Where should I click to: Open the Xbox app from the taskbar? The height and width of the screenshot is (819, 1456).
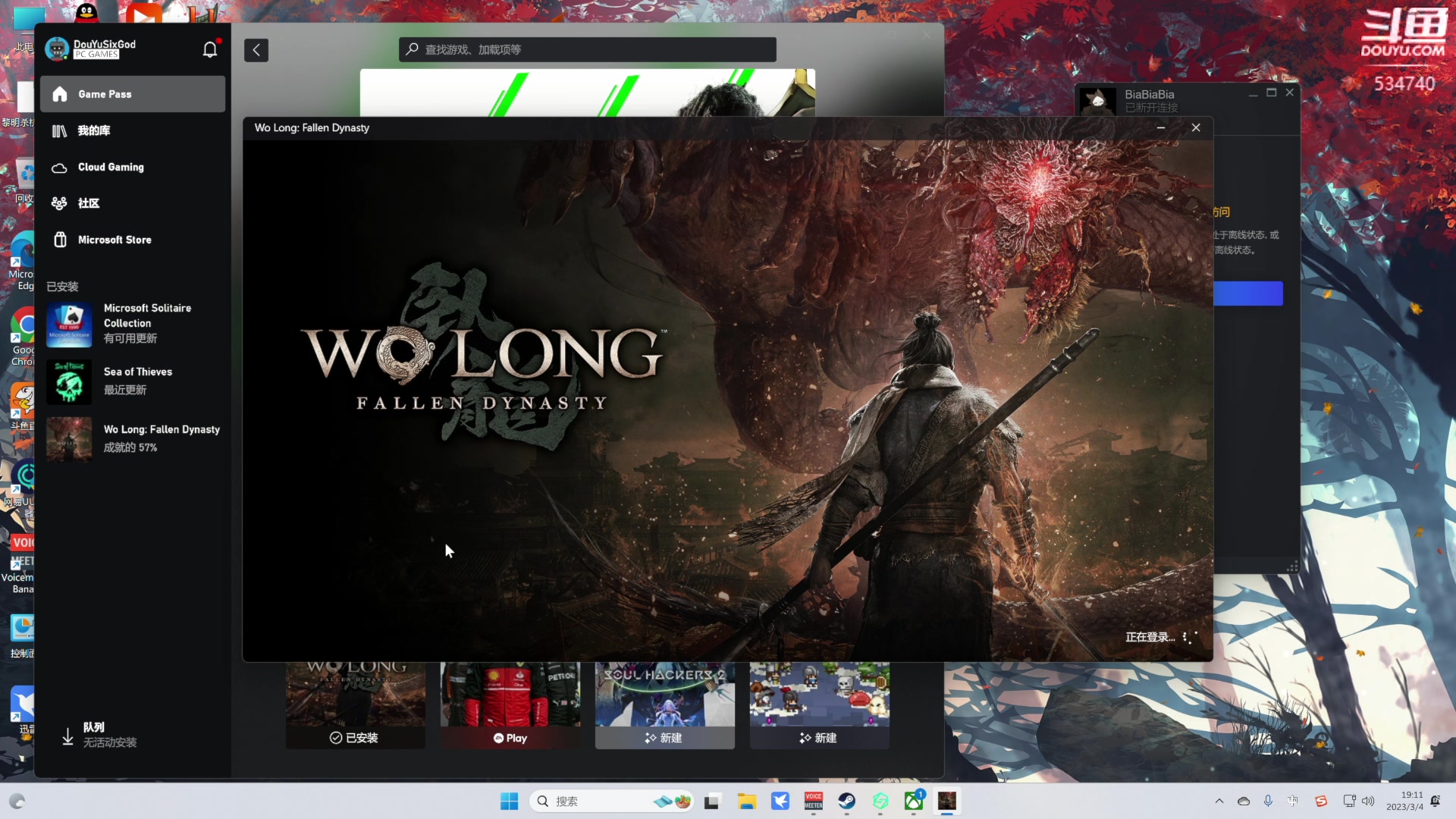click(913, 801)
